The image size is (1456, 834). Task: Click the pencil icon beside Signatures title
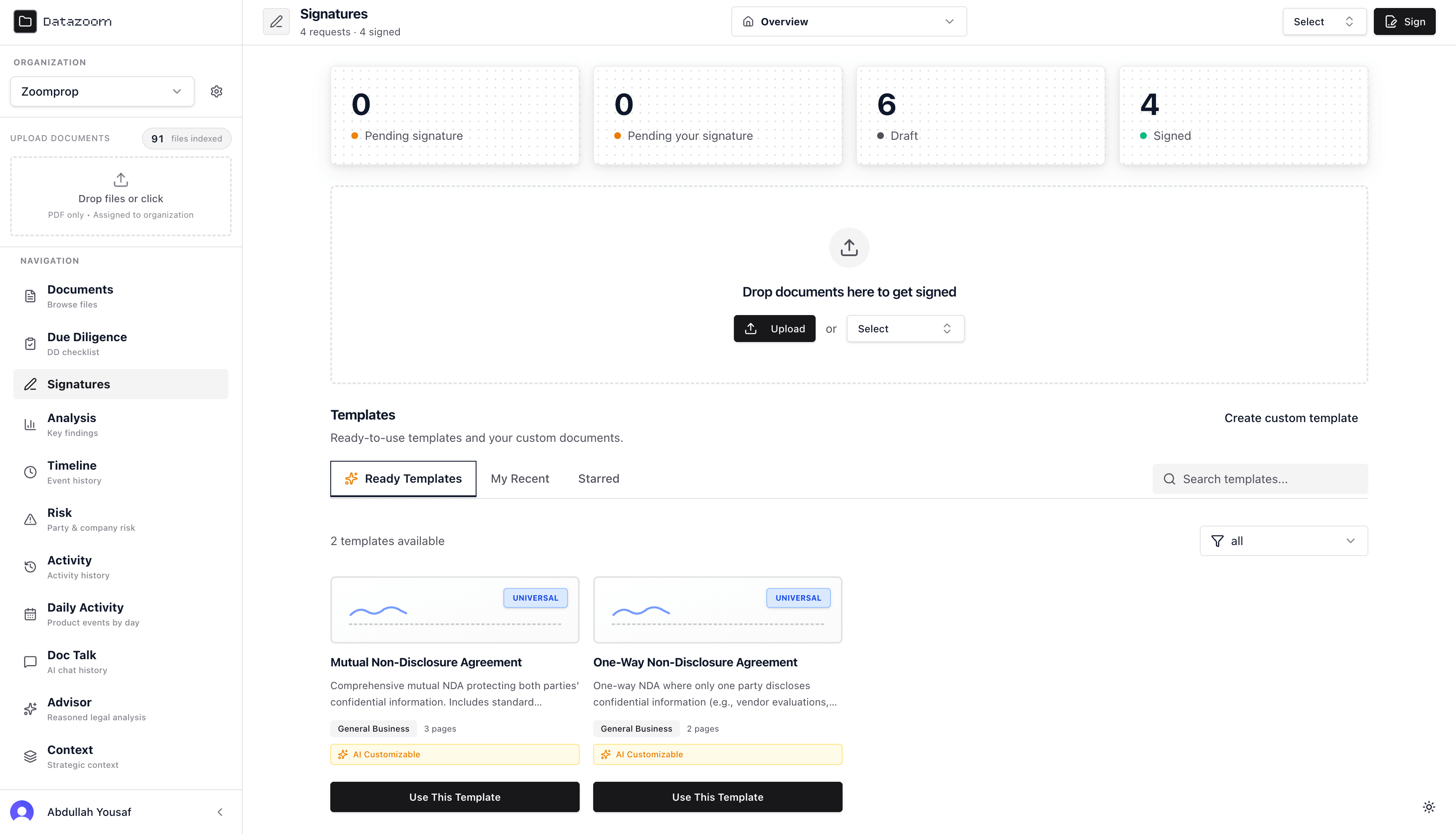coord(276,22)
